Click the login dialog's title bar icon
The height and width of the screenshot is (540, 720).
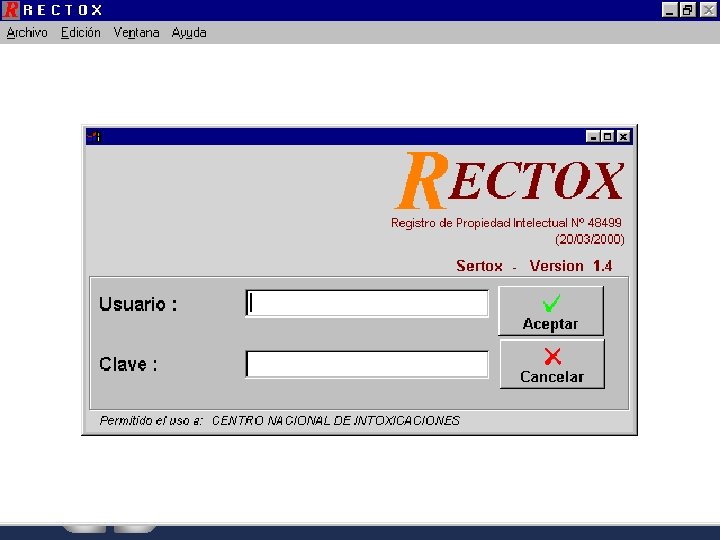[x=94, y=136]
